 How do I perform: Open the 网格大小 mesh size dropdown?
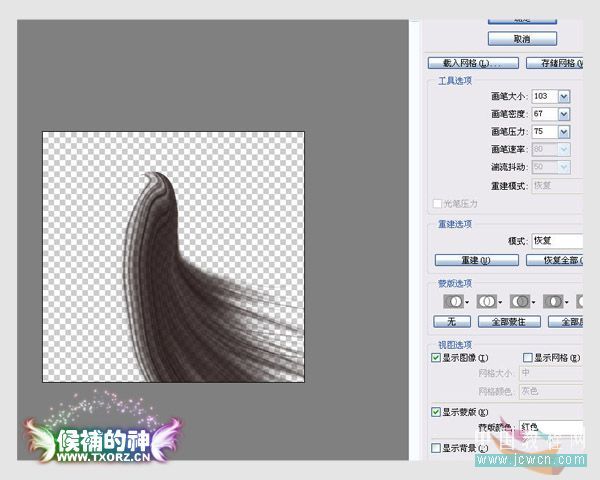pos(551,373)
